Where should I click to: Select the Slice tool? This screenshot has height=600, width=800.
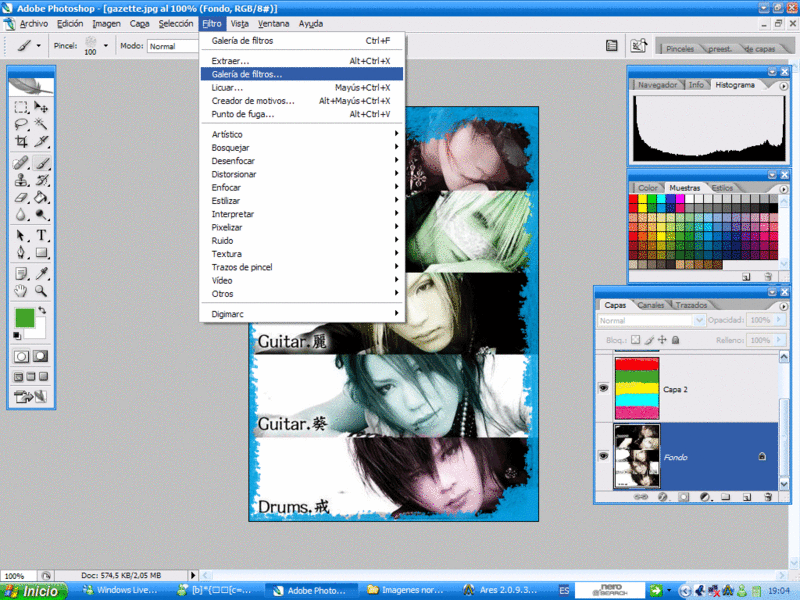pos(41,141)
